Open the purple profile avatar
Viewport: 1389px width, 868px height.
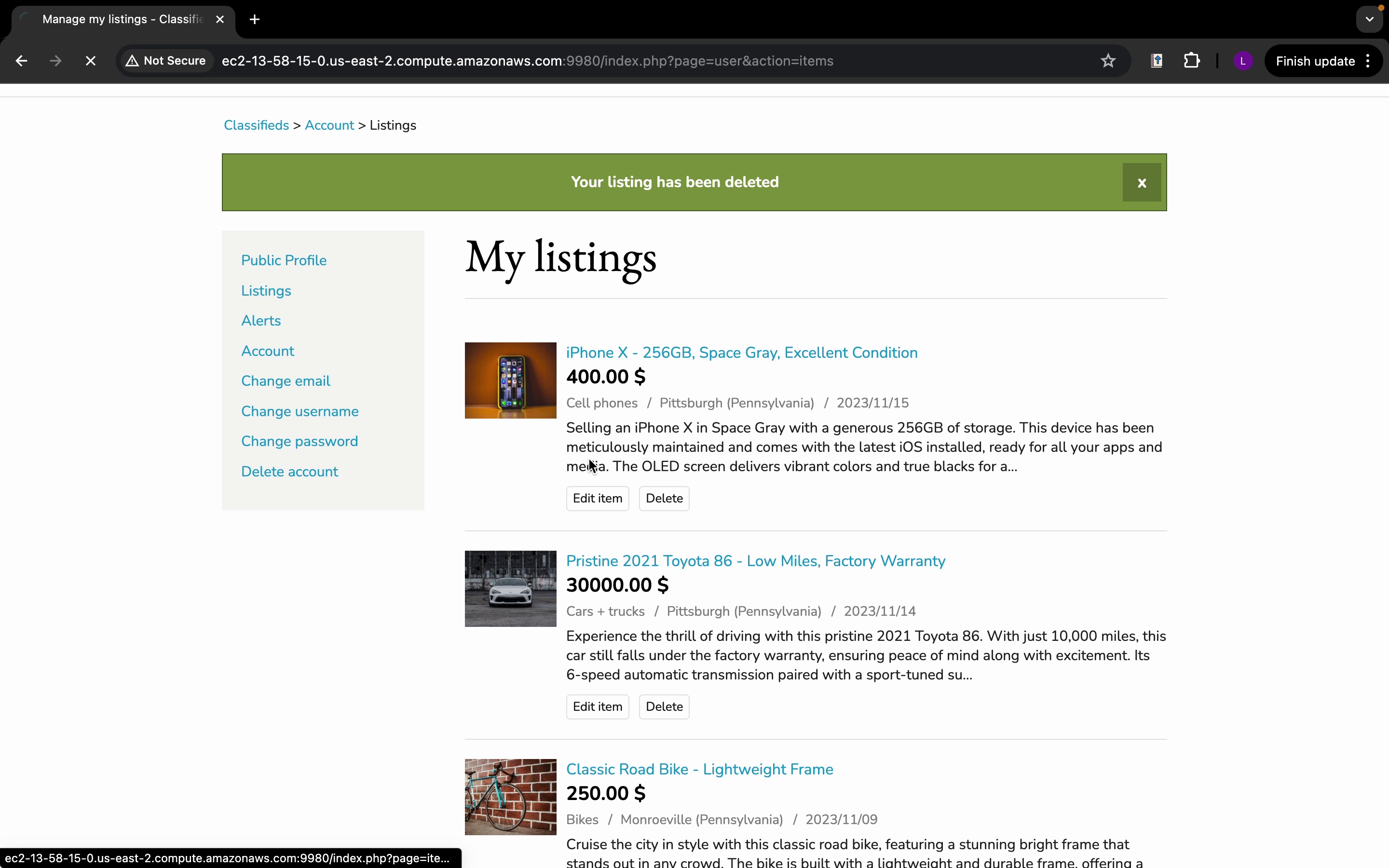click(x=1243, y=61)
